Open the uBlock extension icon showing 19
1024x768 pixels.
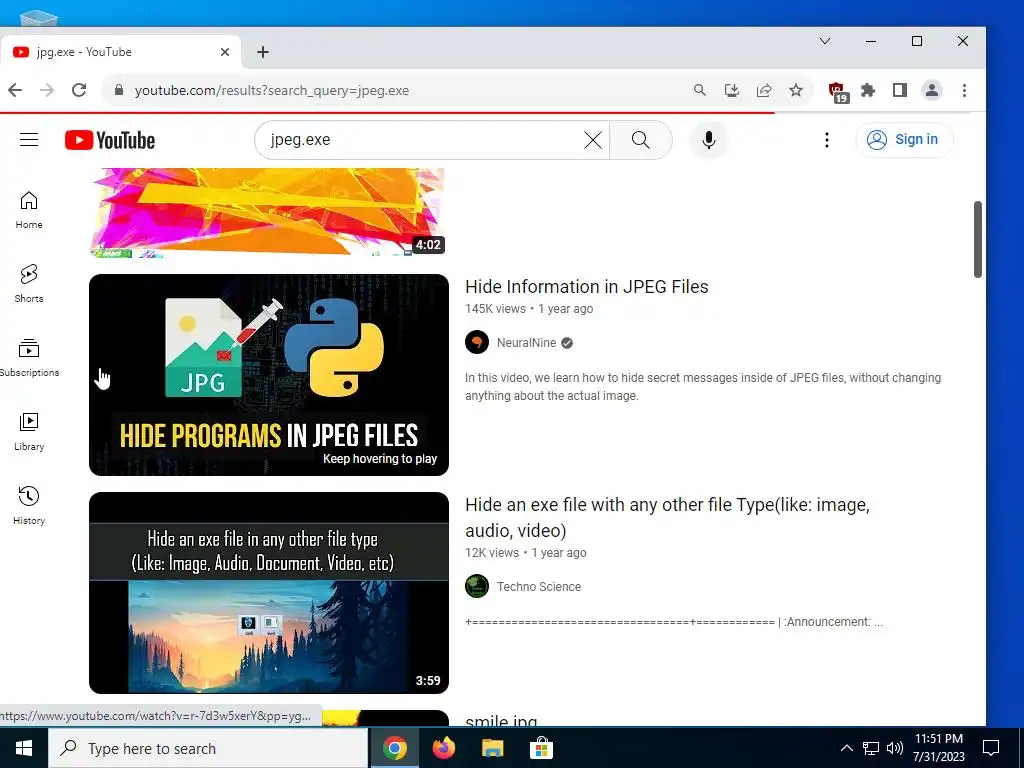837,92
